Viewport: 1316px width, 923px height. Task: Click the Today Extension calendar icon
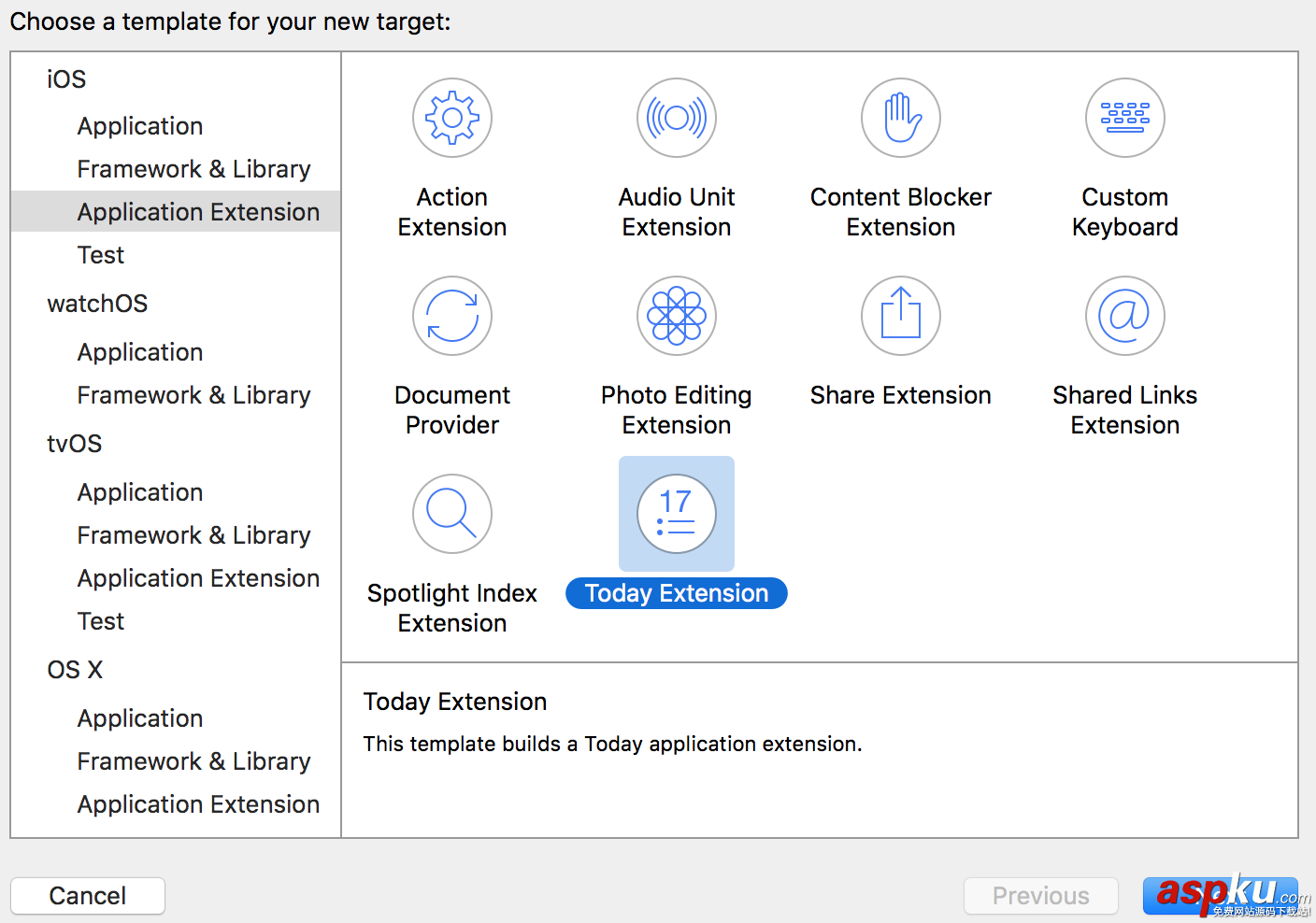[677, 514]
